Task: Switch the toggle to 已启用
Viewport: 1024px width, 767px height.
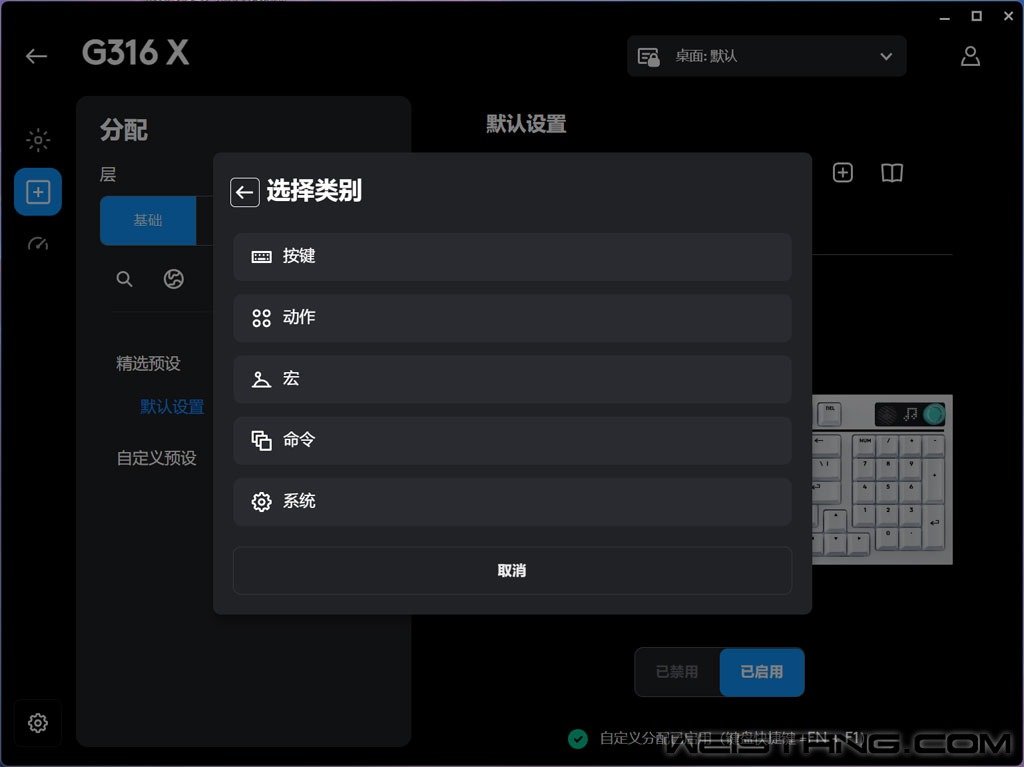Action: 761,672
